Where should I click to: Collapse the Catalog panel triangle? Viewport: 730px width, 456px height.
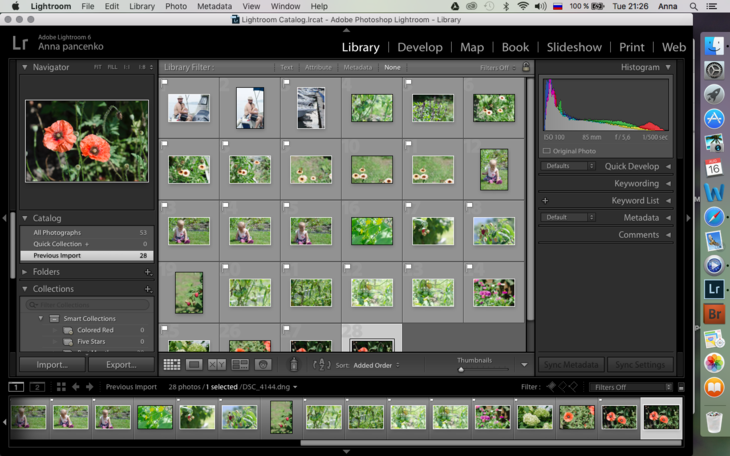(x=25, y=218)
